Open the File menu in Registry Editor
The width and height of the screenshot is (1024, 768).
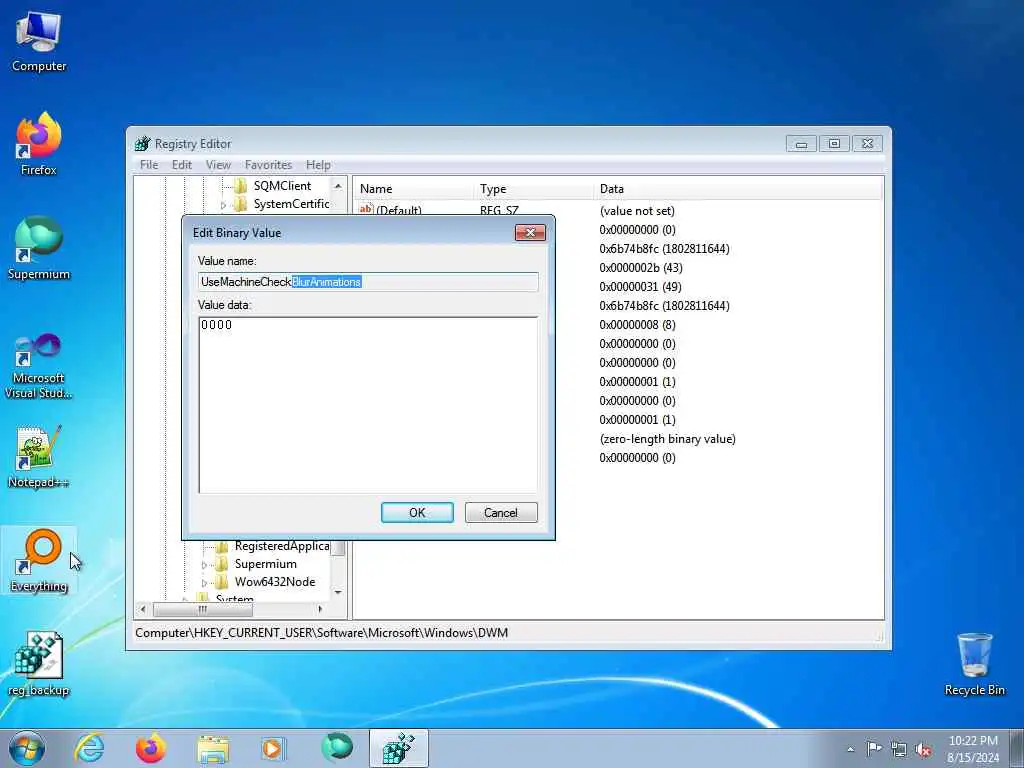pyautogui.click(x=149, y=165)
